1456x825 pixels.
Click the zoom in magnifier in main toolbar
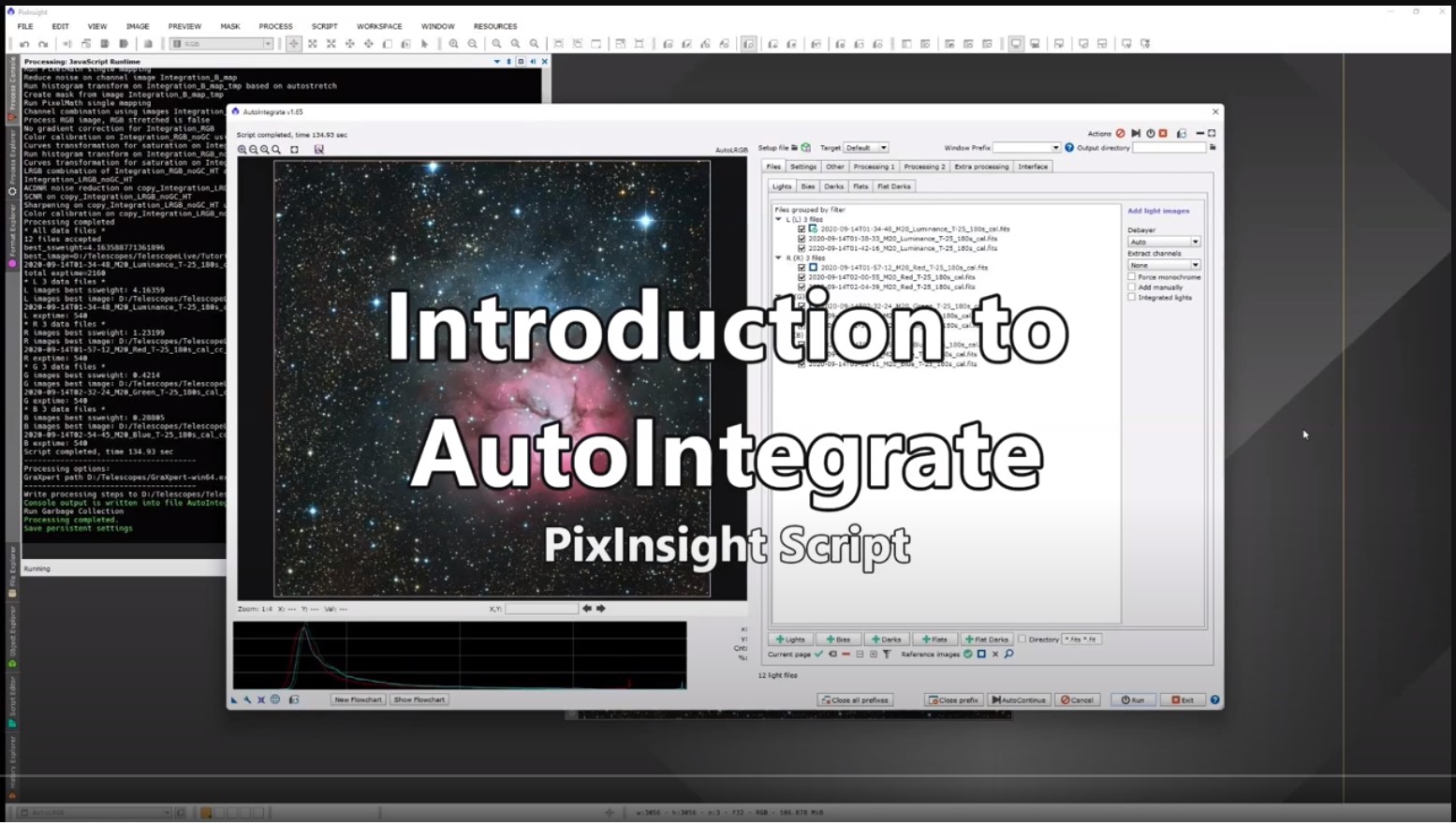point(453,44)
